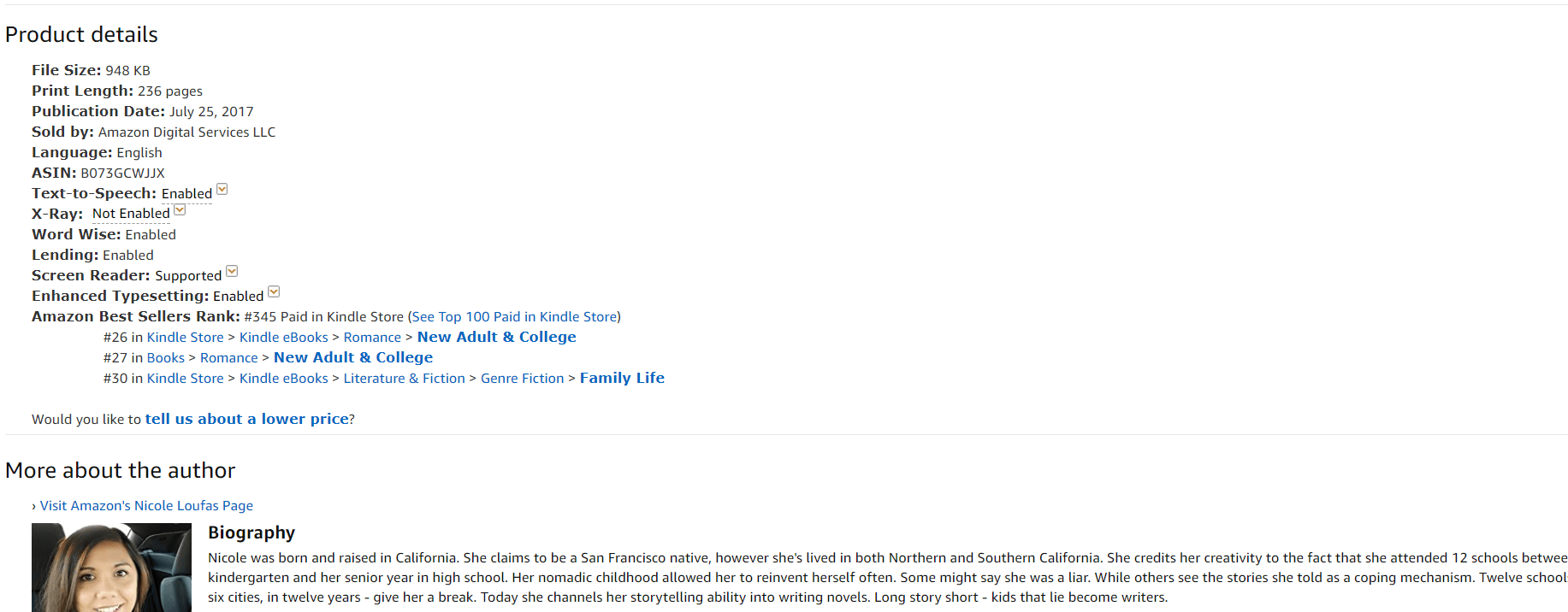
Task: Open Kindle Store link in rank #30
Action: pos(185,378)
